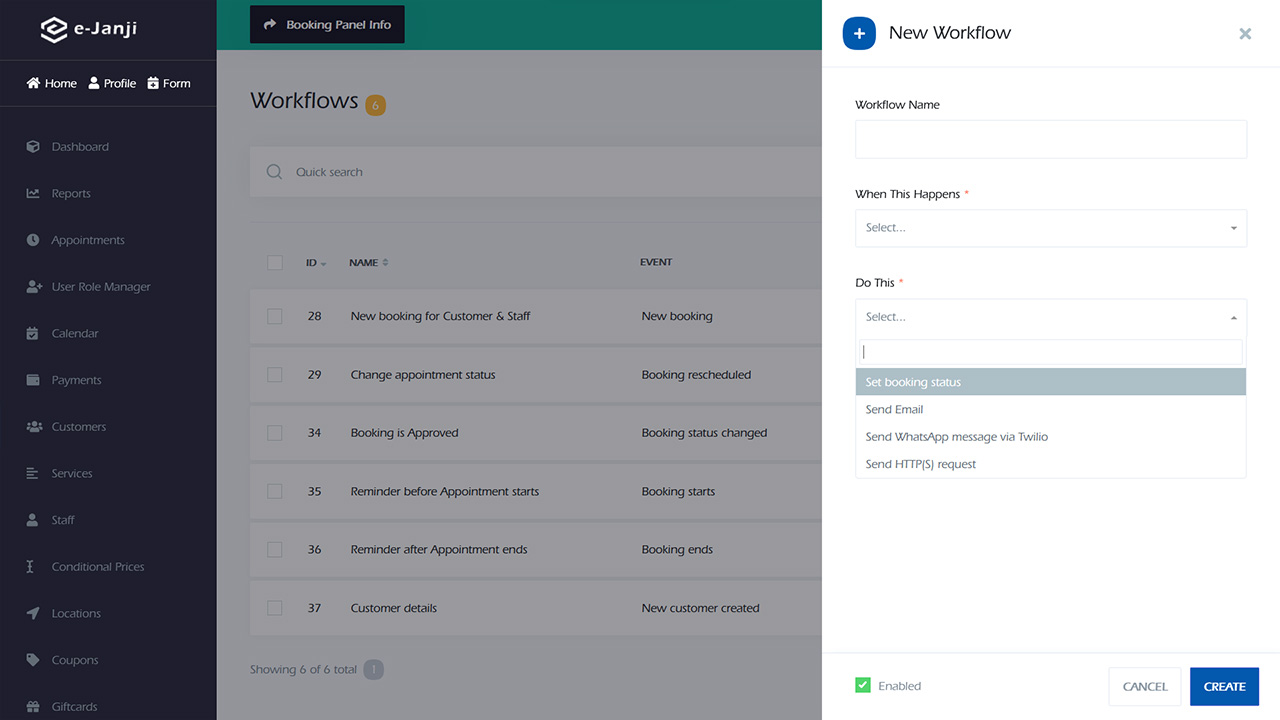
Task: Click the Dashboard cube icon in sidebar
Action: coord(33,147)
